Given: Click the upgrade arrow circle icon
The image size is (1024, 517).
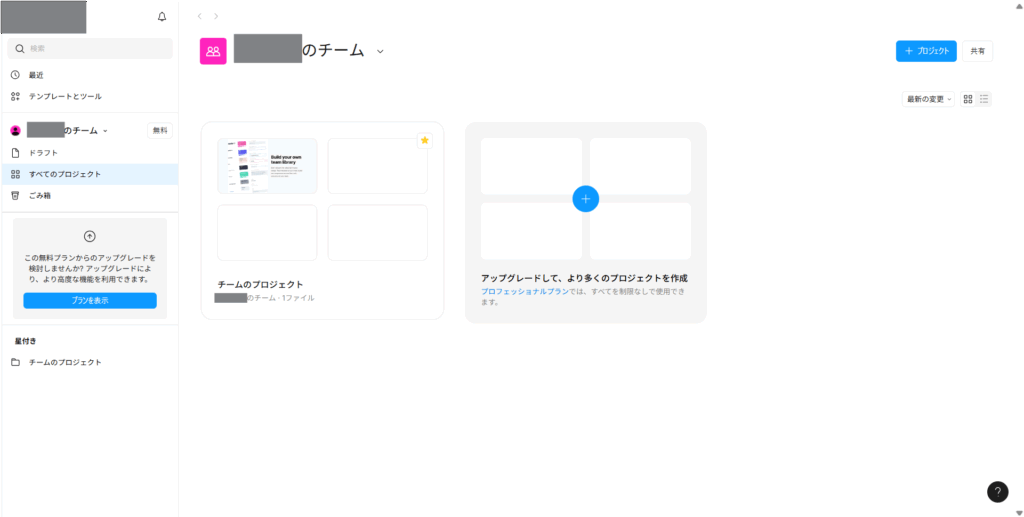Looking at the screenshot, I should tap(90, 236).
